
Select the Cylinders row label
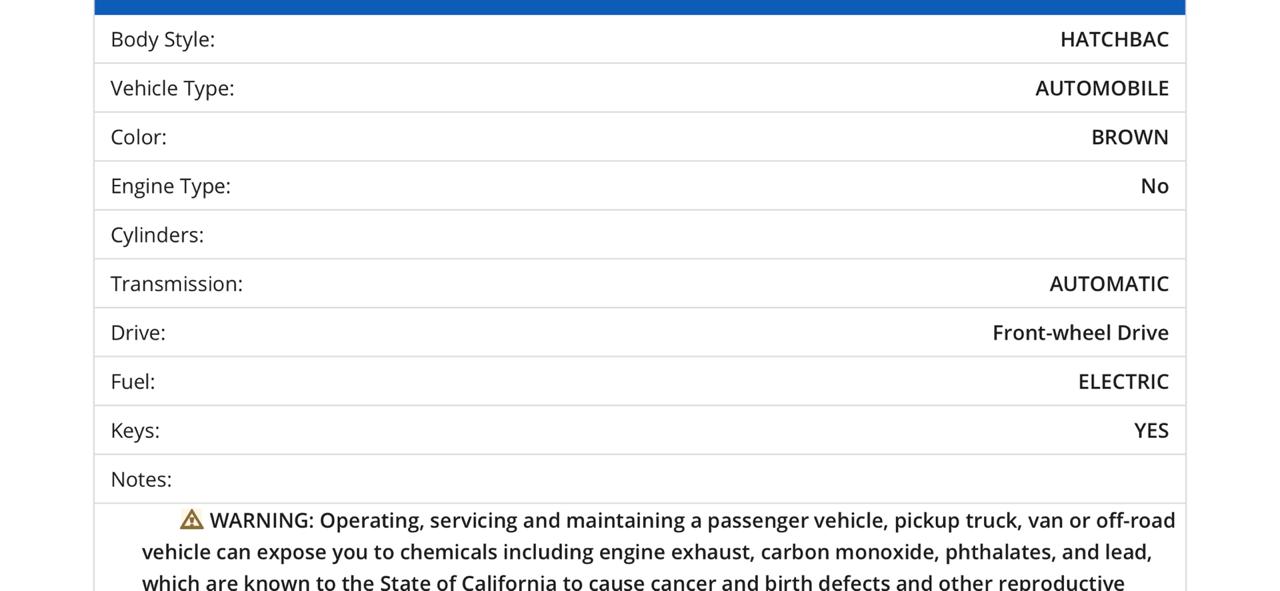[157, 235]
